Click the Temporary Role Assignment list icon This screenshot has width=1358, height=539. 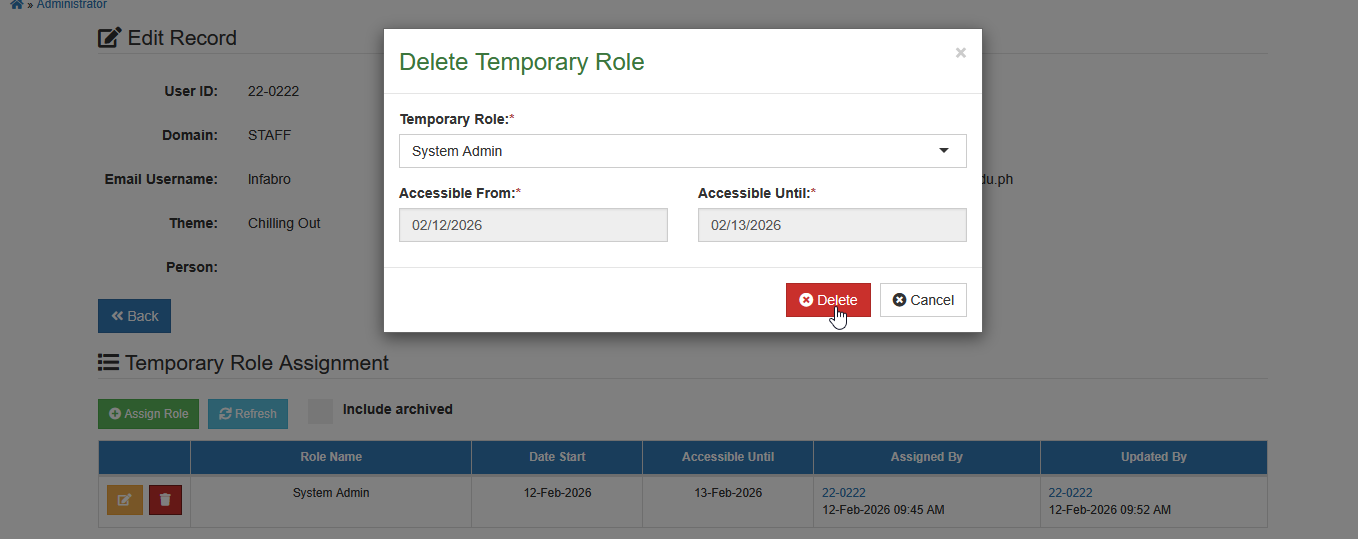coord(108,362)
